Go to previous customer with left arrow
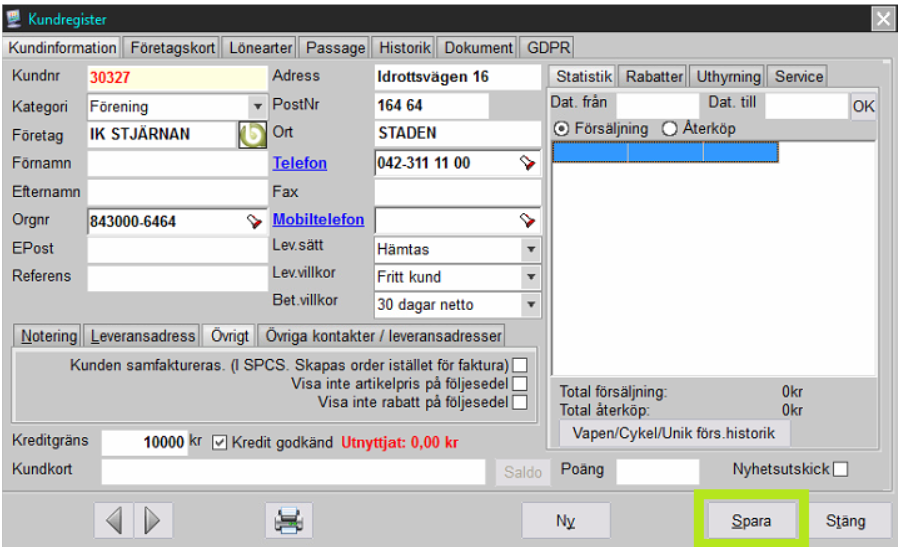The height and width of the screenshot is (551, 902). coord(113,520)
